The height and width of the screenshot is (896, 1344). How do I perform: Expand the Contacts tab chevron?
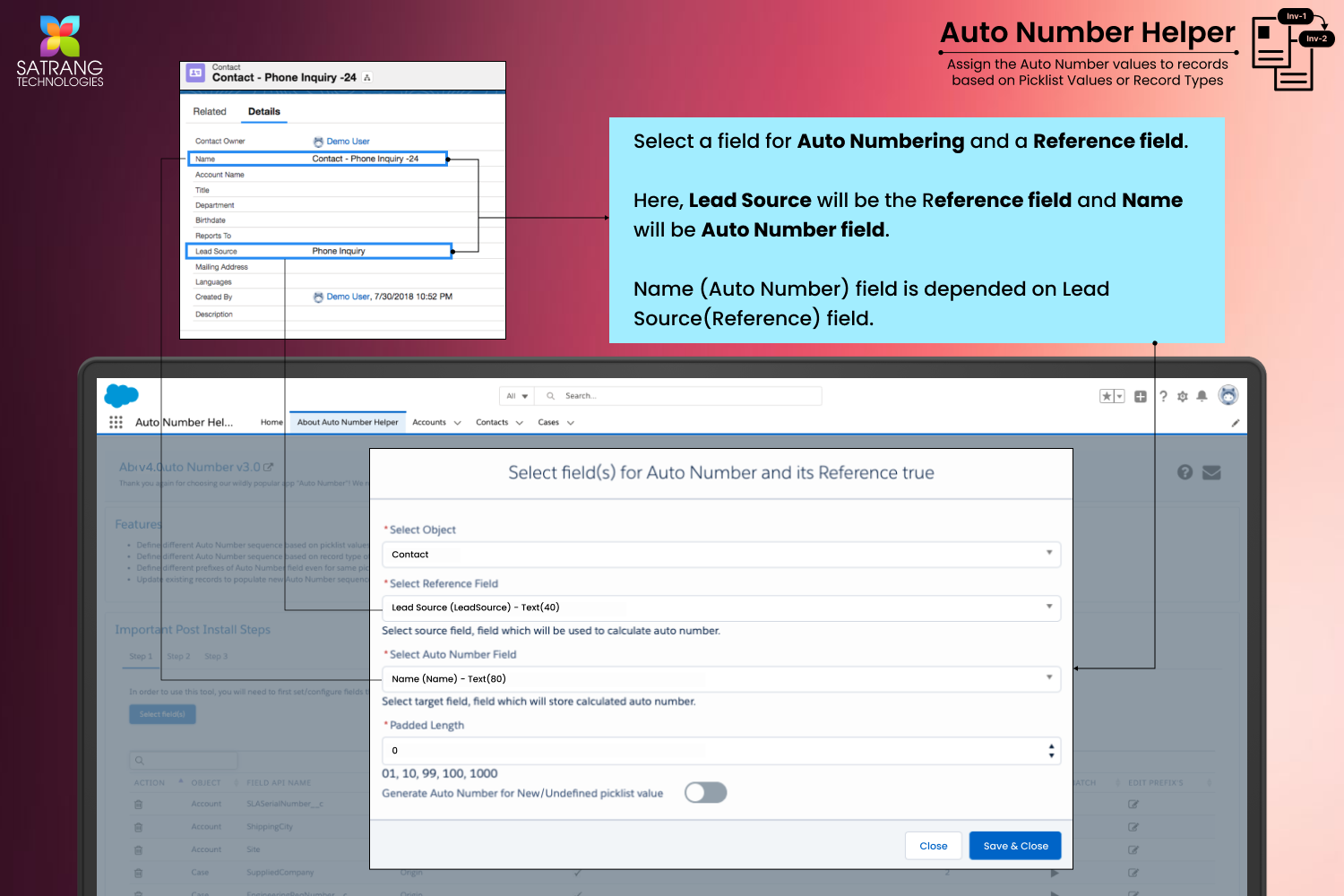pyautogui.click(x=520, y=423)
